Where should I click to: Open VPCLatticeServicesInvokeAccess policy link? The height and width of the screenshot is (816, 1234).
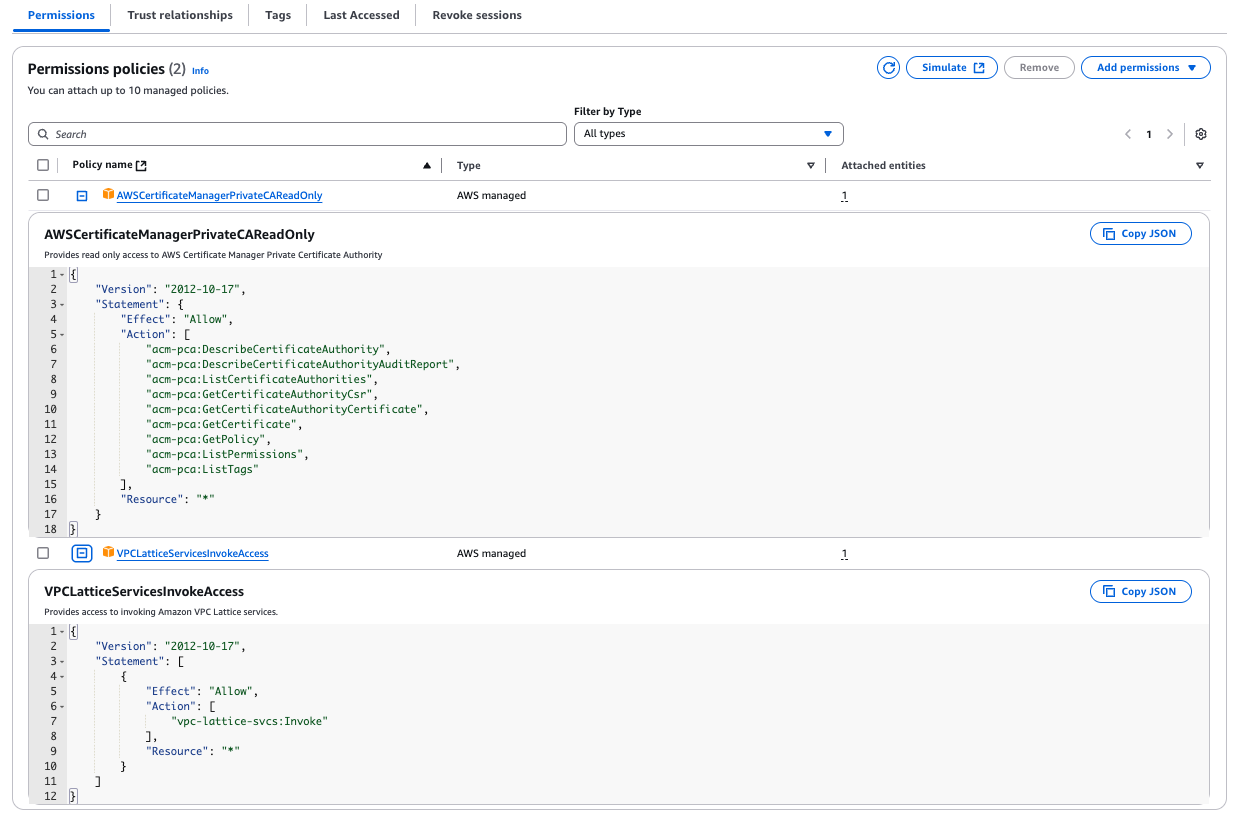tap(192, 553)
